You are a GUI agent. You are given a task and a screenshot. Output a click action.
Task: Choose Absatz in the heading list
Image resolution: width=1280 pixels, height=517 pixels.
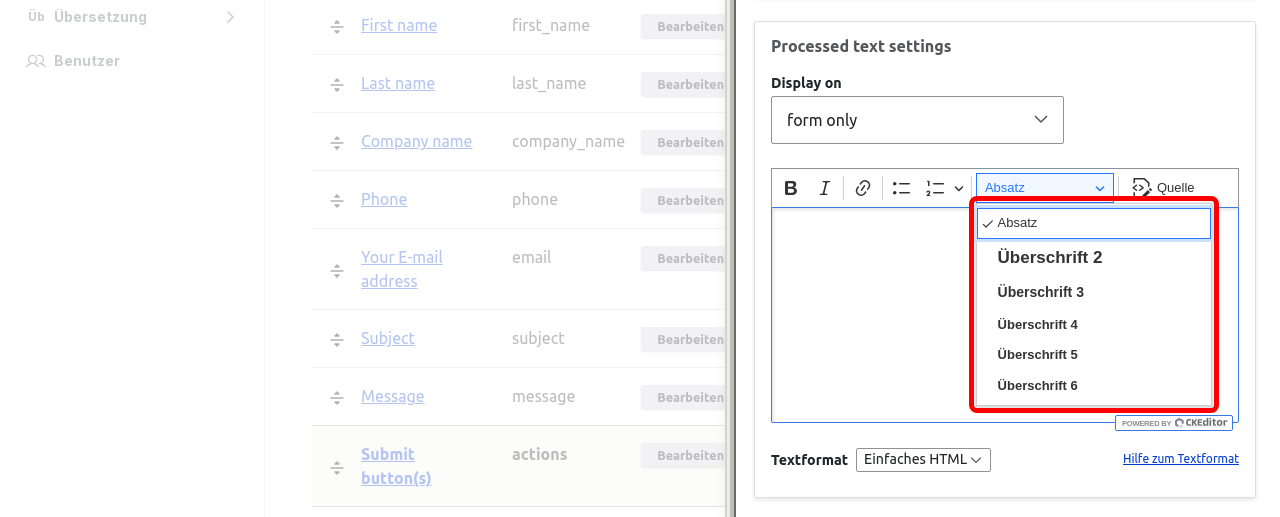tap(1094, 223)
